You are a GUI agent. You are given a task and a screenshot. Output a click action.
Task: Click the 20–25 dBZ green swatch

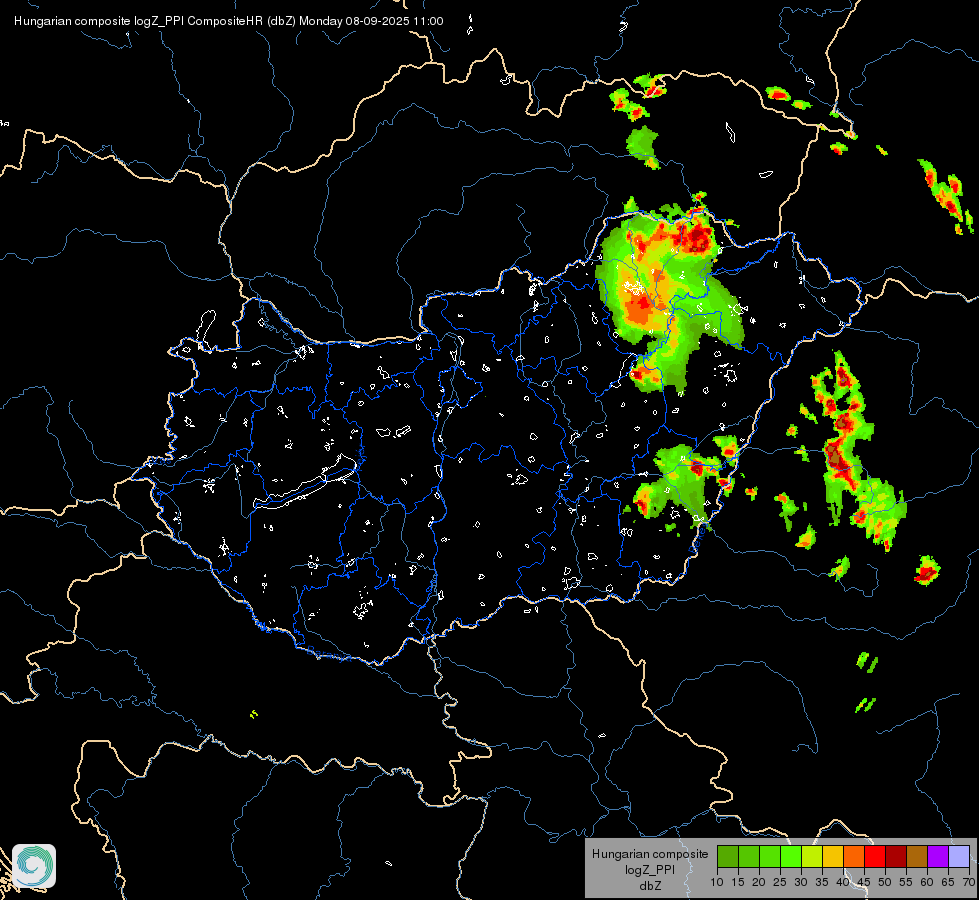pos(770,856)
